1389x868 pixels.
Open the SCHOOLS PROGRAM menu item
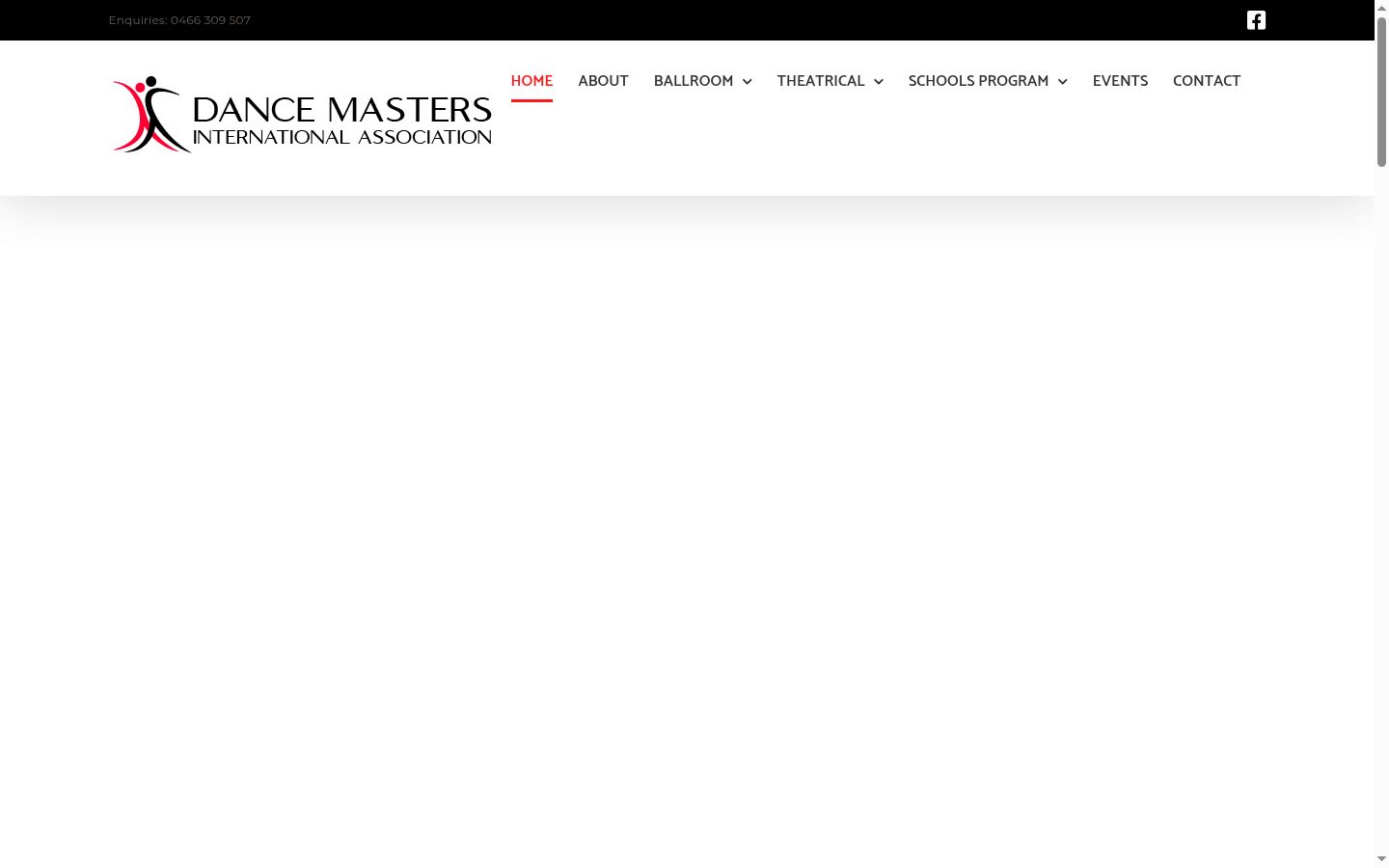point(978,81)
